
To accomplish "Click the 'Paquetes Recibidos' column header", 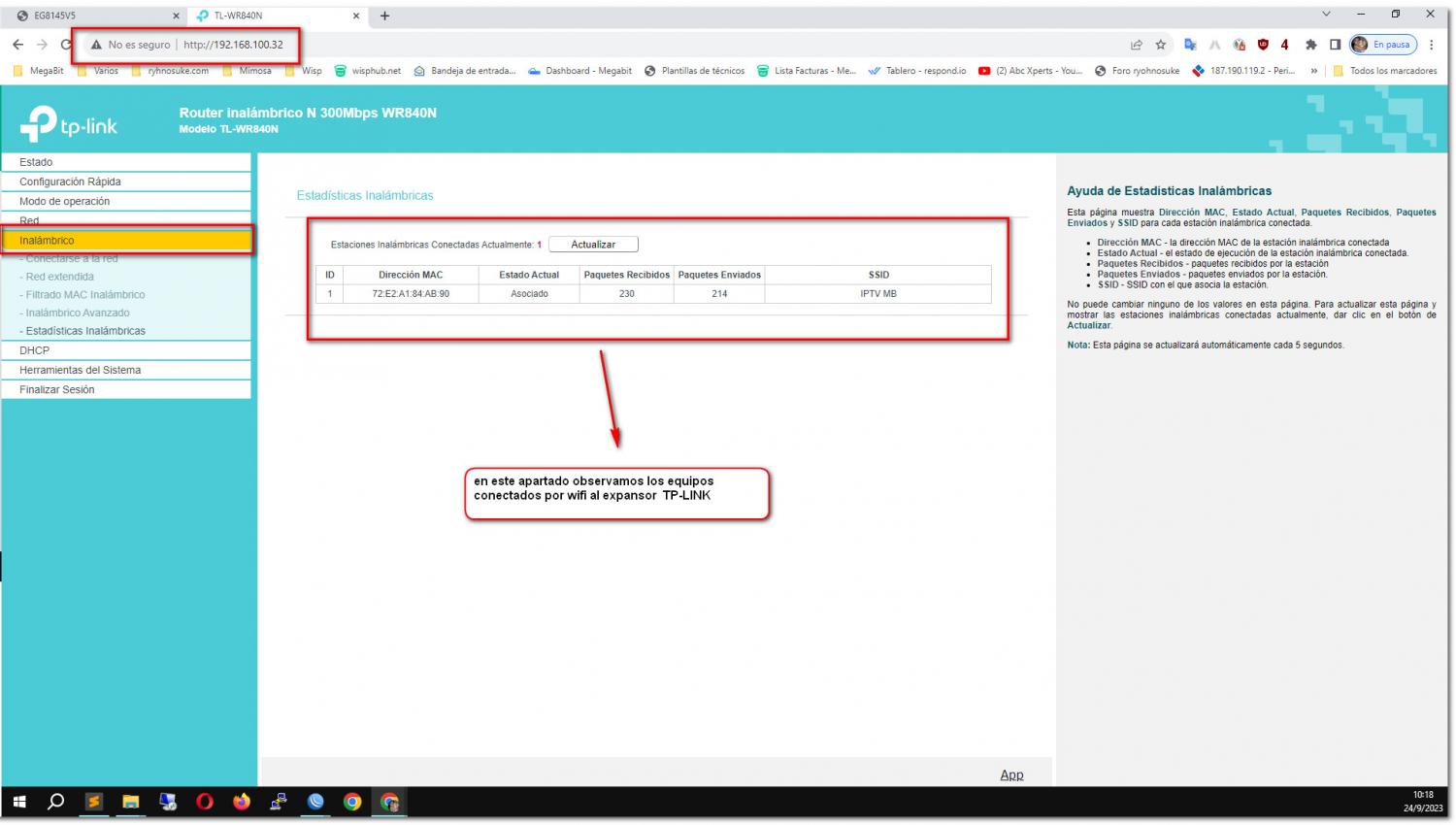I will (x=627, y=275).
